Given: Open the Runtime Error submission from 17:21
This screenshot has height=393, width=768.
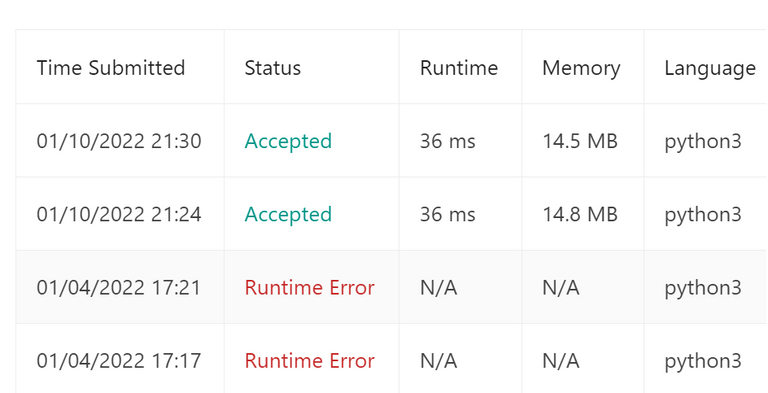Looking at the screenshot, I should pyautogui.click(x=310, y=287).
